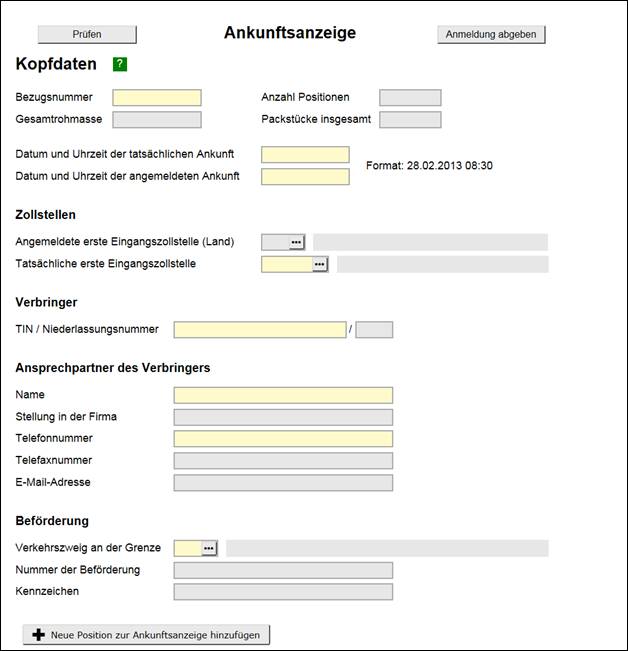Click the 'Beförderung' section heading
The image size is (628, 651).
52,521
